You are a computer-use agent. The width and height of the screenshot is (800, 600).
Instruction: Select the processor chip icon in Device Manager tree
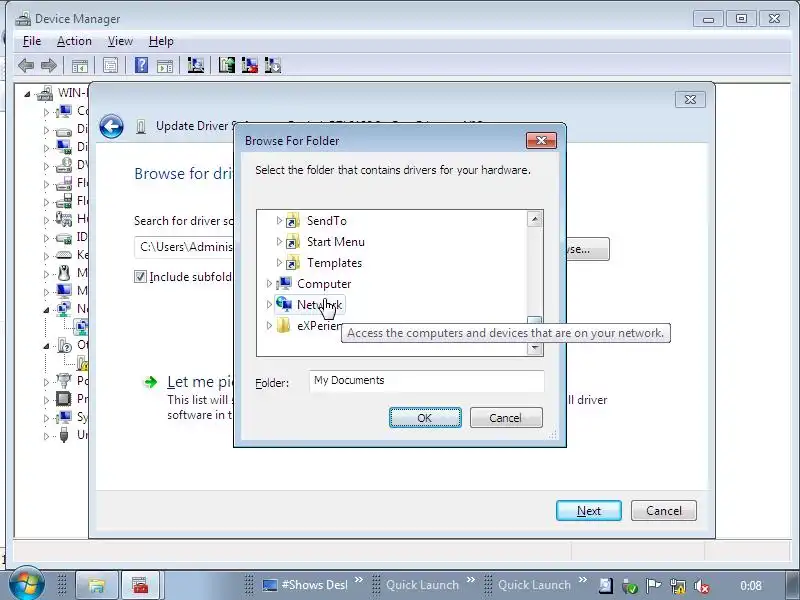(x=64, y=398)
